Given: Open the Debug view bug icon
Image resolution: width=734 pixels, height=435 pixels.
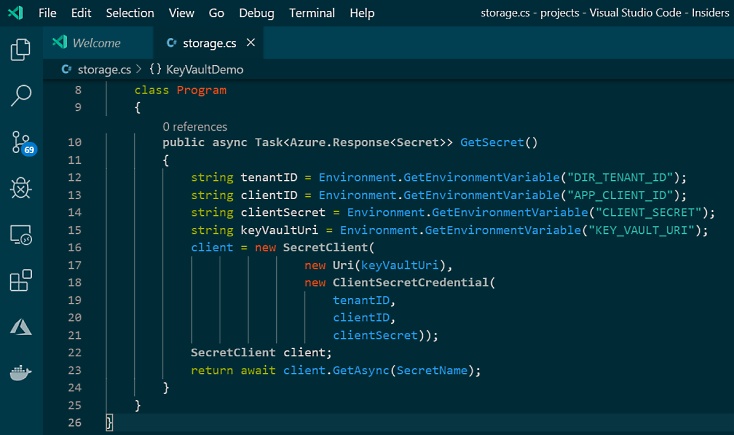Looking at the screenshot, I should coord(20,188).
